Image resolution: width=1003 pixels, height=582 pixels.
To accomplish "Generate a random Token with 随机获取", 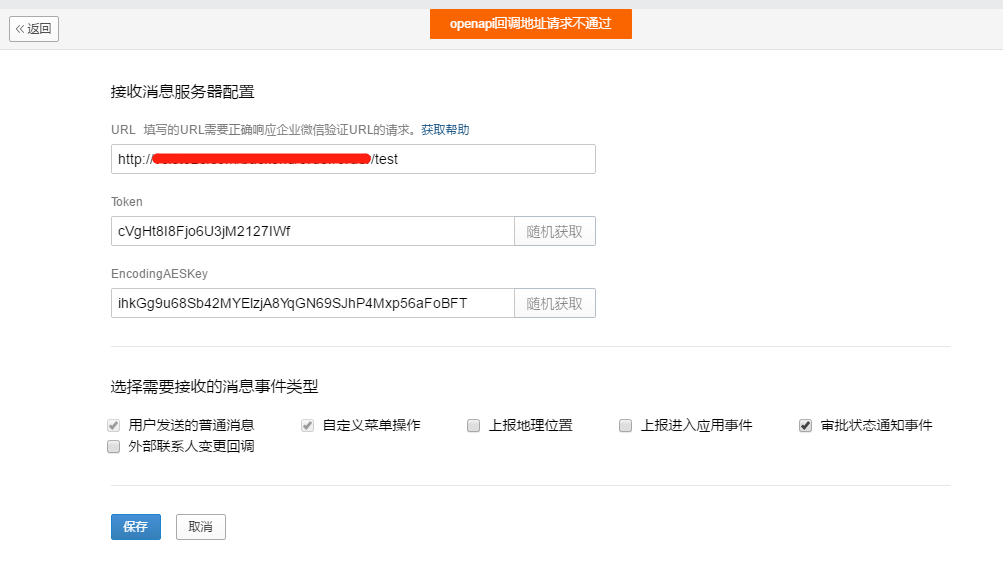I will [555, 232].
